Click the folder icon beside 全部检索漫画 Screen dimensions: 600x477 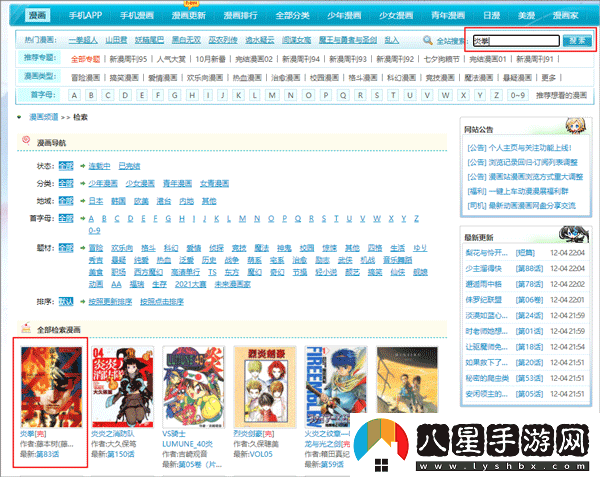click(x=25, y=327)
